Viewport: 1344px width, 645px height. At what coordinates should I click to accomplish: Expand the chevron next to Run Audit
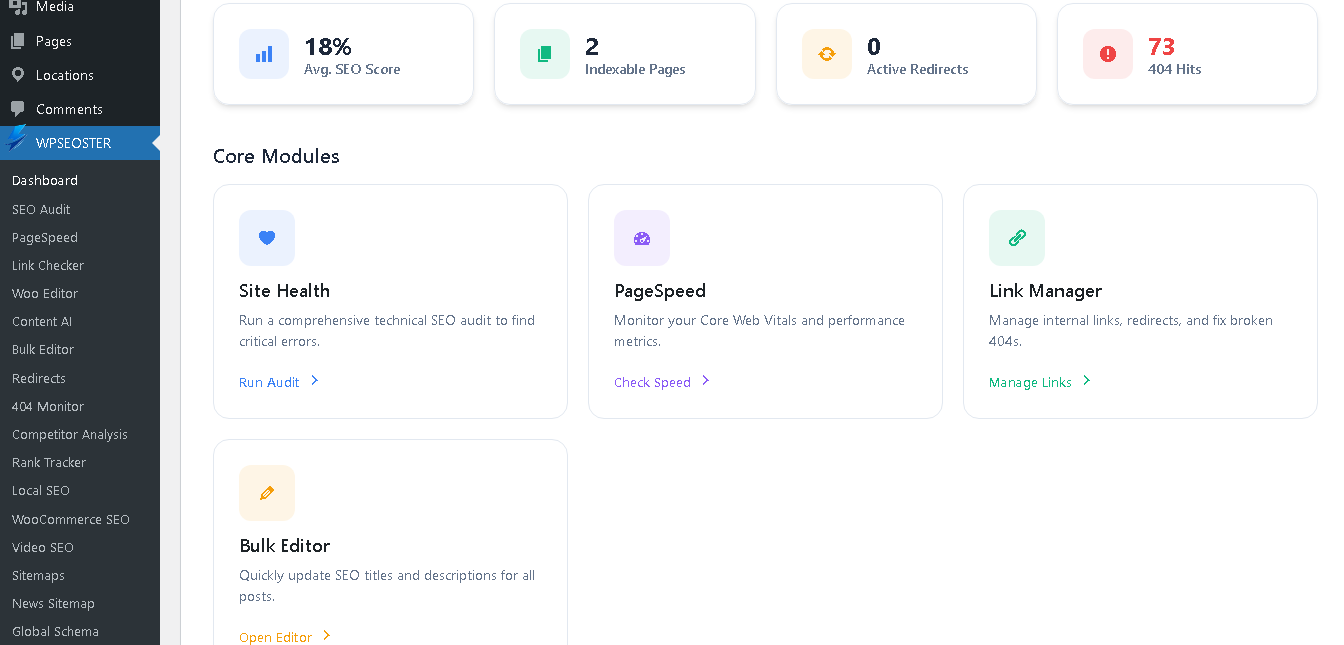(x=315, y=381)
